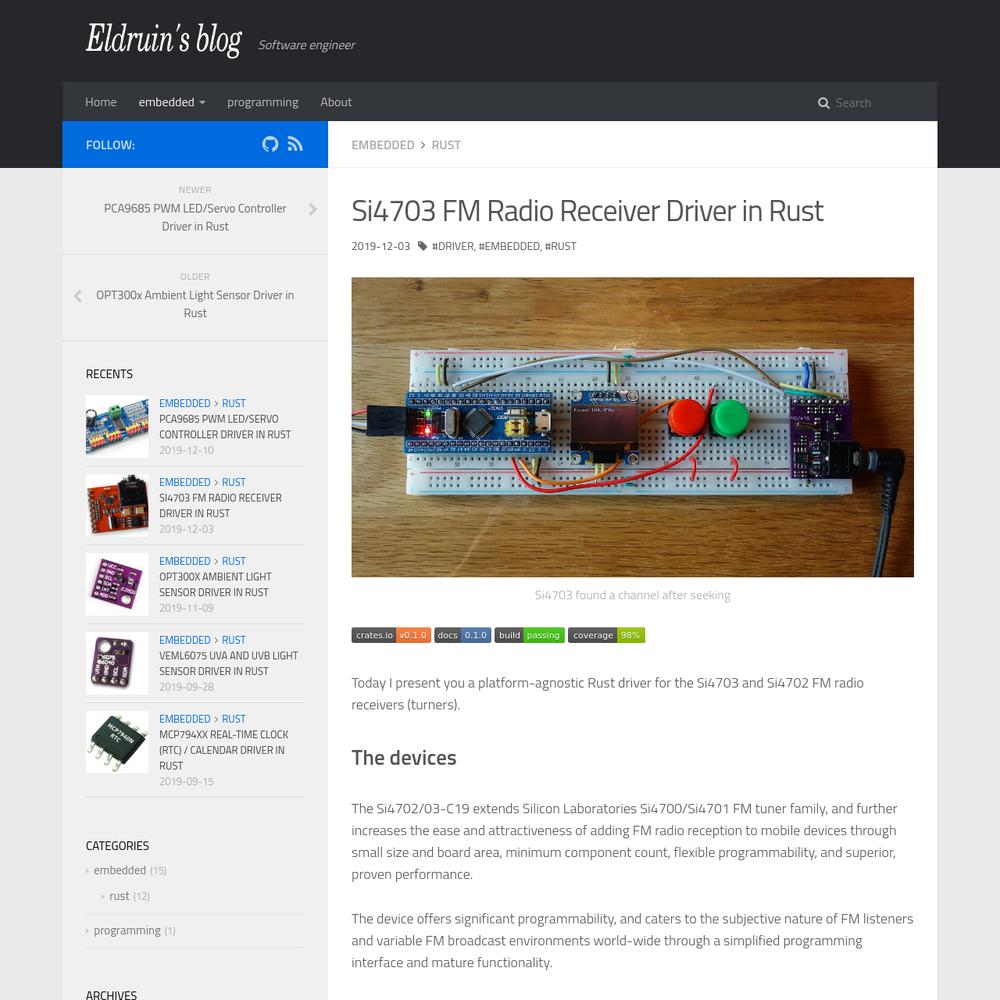This screenshot has height=1000, width=1000.
Task: Click the CATEGORIES sidebar heading
Action: (x=117, y=846)
